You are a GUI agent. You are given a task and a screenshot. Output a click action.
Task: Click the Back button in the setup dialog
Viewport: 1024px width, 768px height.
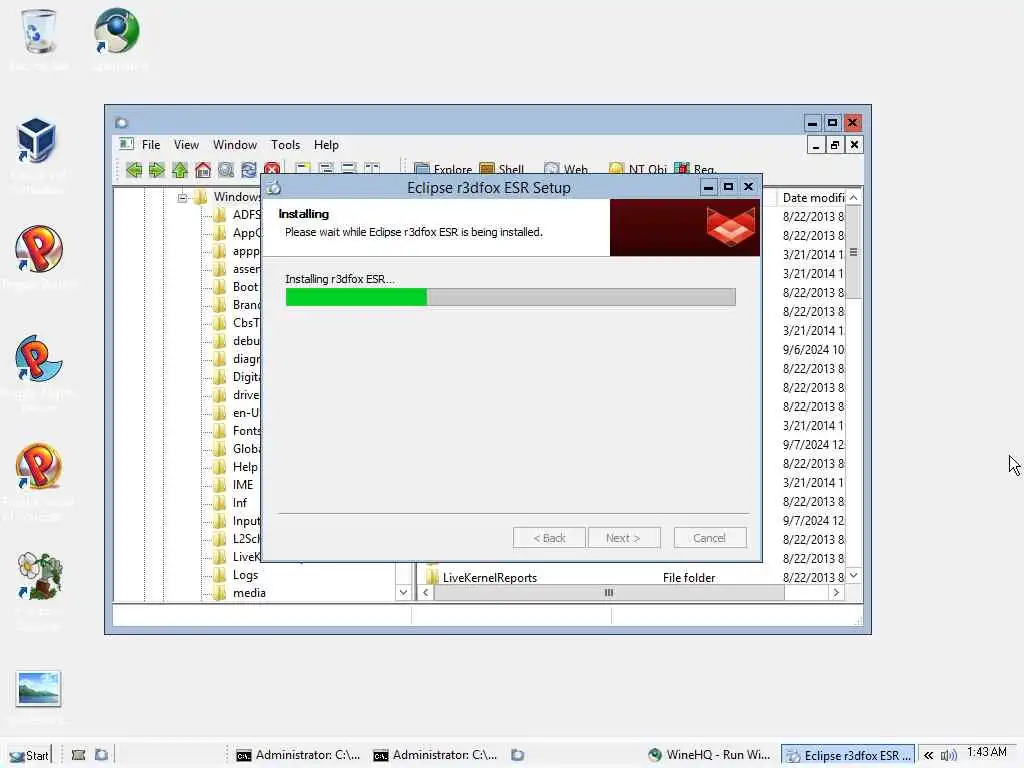tap(549, 538)
